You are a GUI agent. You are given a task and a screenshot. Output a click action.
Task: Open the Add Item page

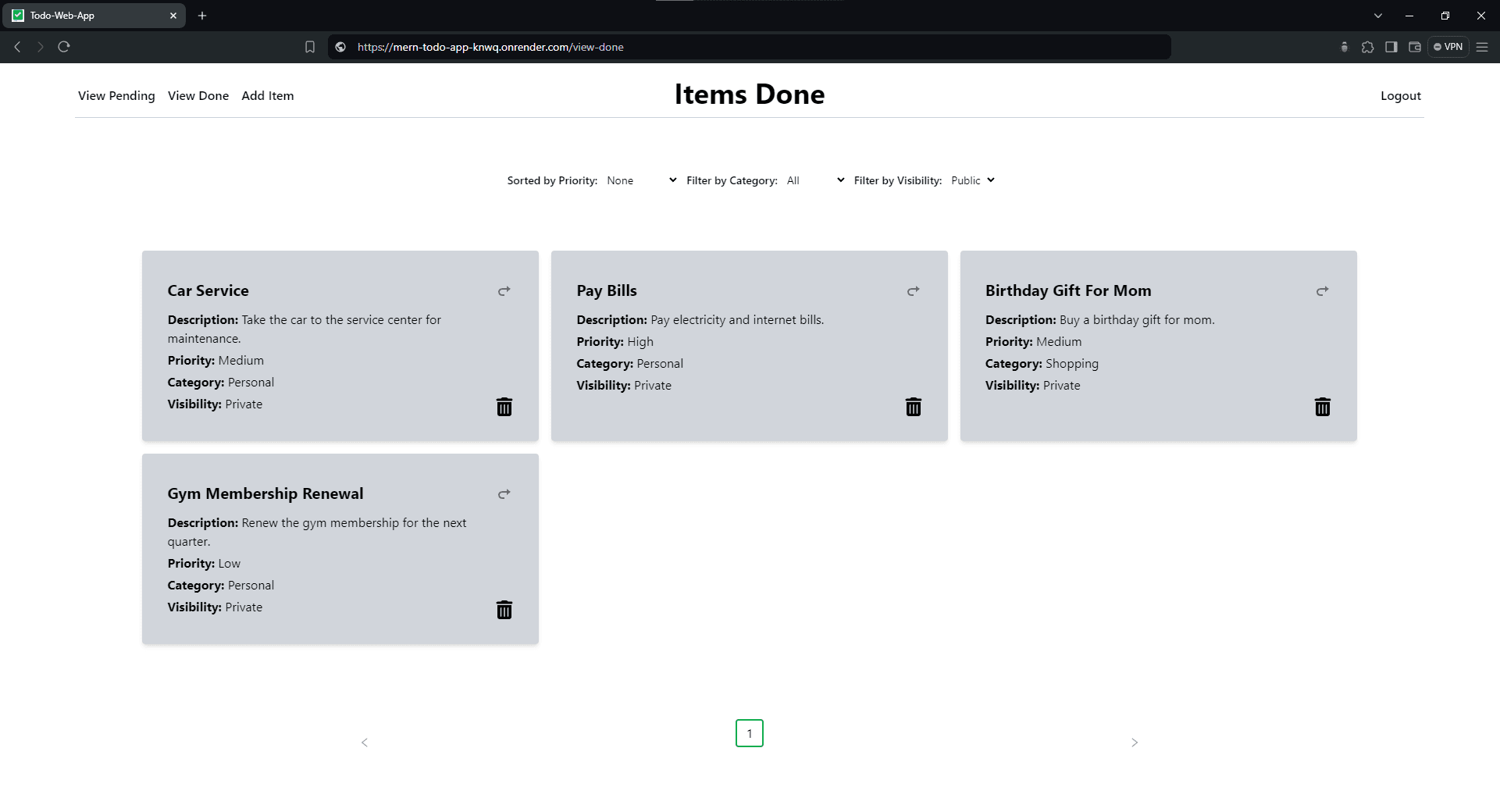(x=267, y=96)
